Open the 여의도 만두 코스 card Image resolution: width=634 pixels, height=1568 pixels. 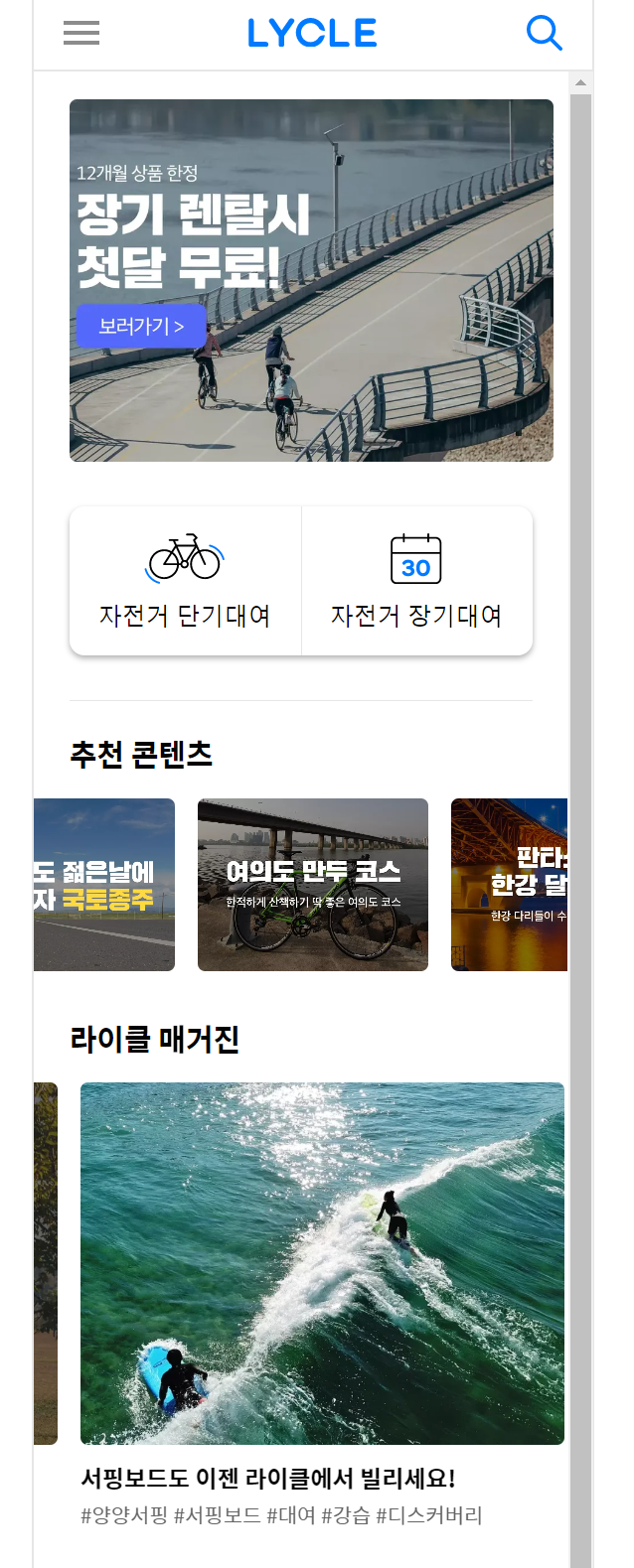point(313,885)
